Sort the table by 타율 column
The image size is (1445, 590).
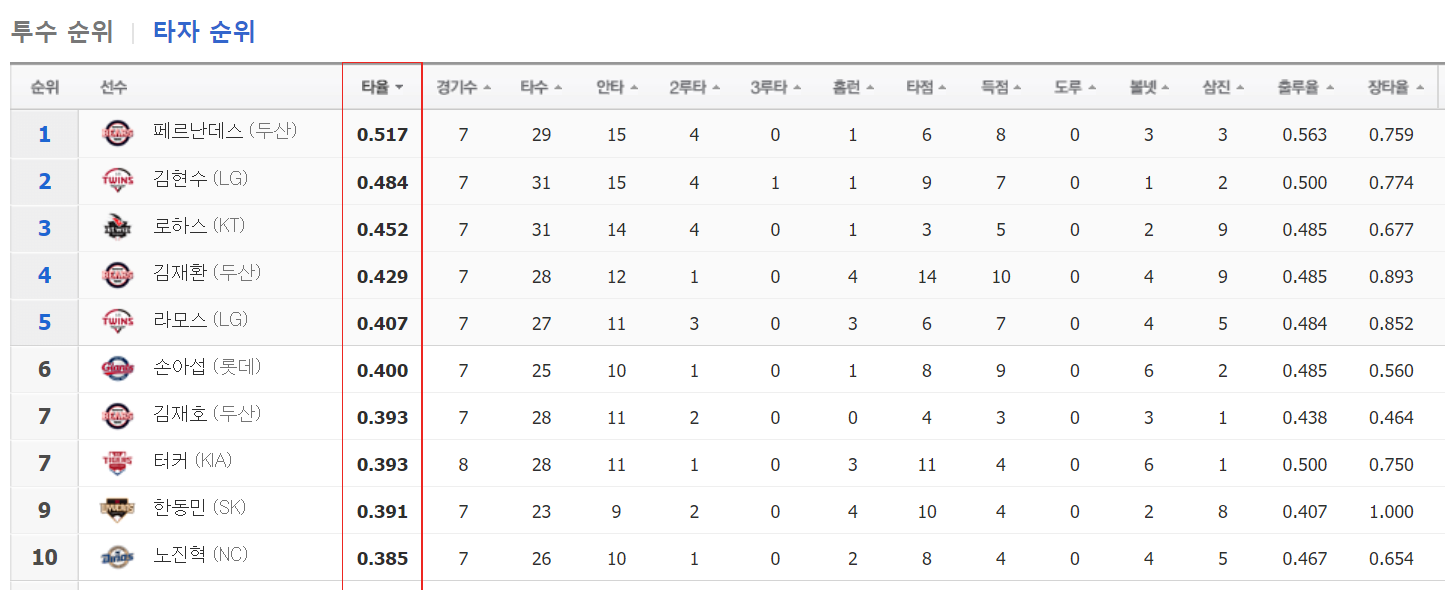382,87
